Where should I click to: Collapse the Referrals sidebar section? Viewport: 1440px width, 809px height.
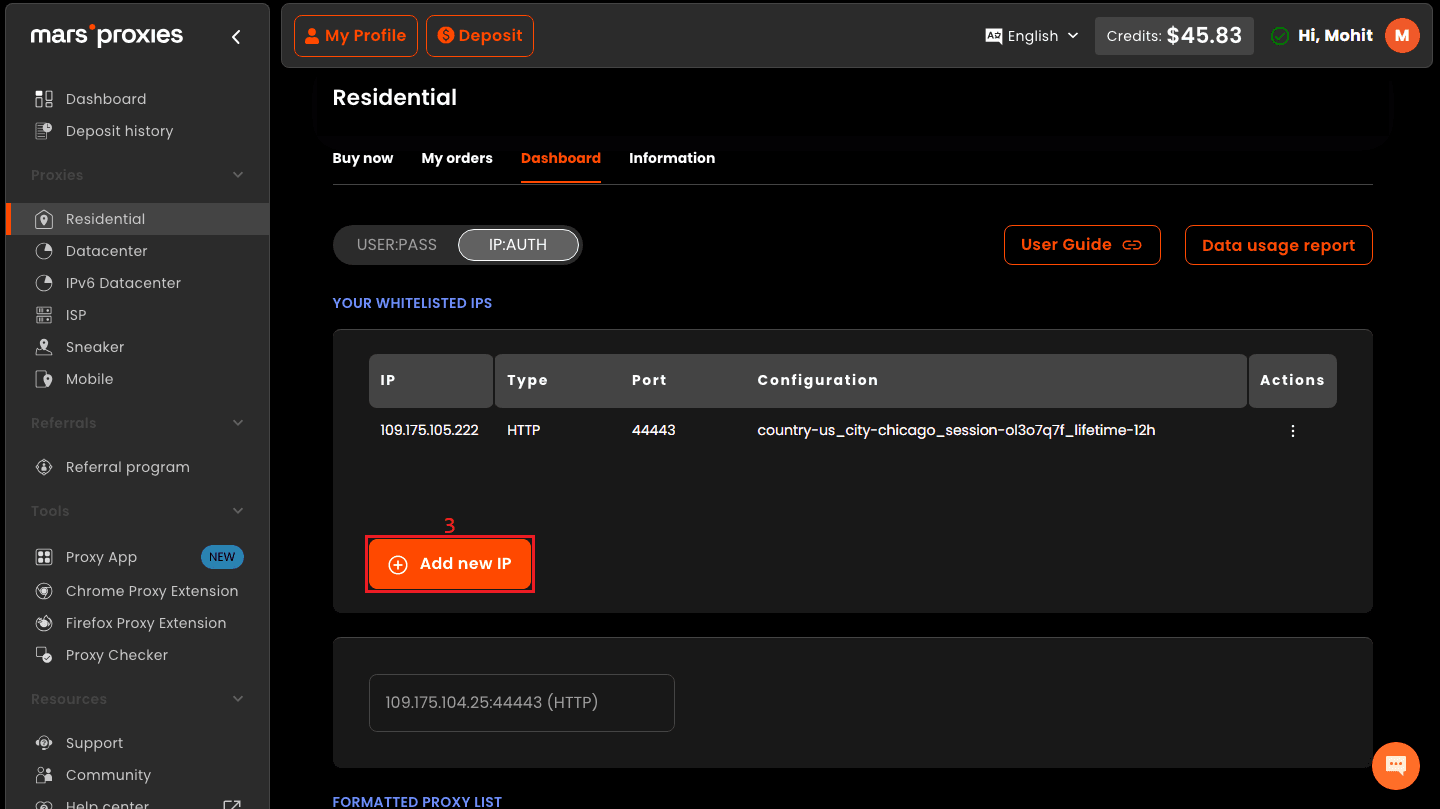point(238,423)
